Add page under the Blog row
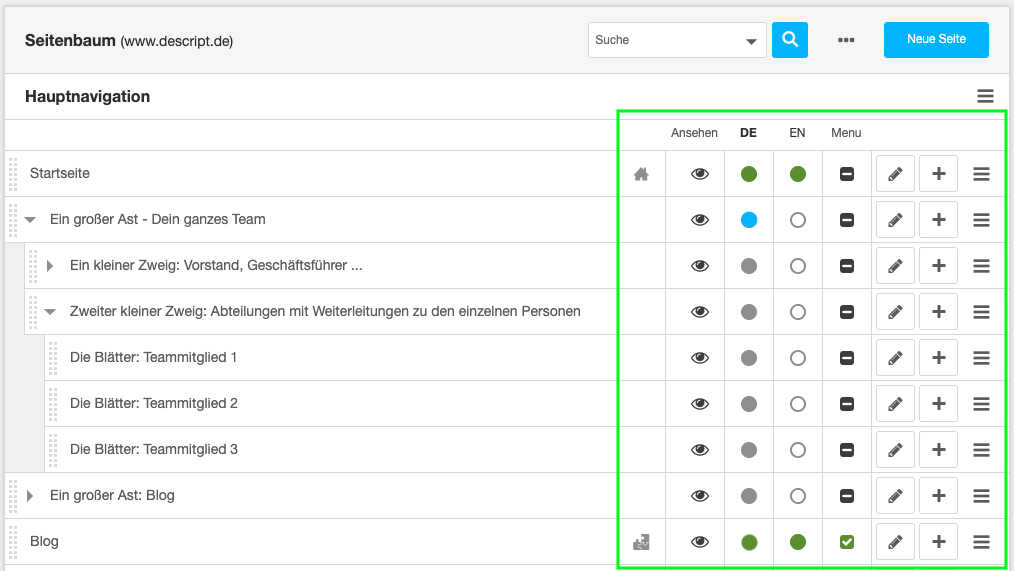Screen dimensions: 1014x571 (x=938, y=542)
